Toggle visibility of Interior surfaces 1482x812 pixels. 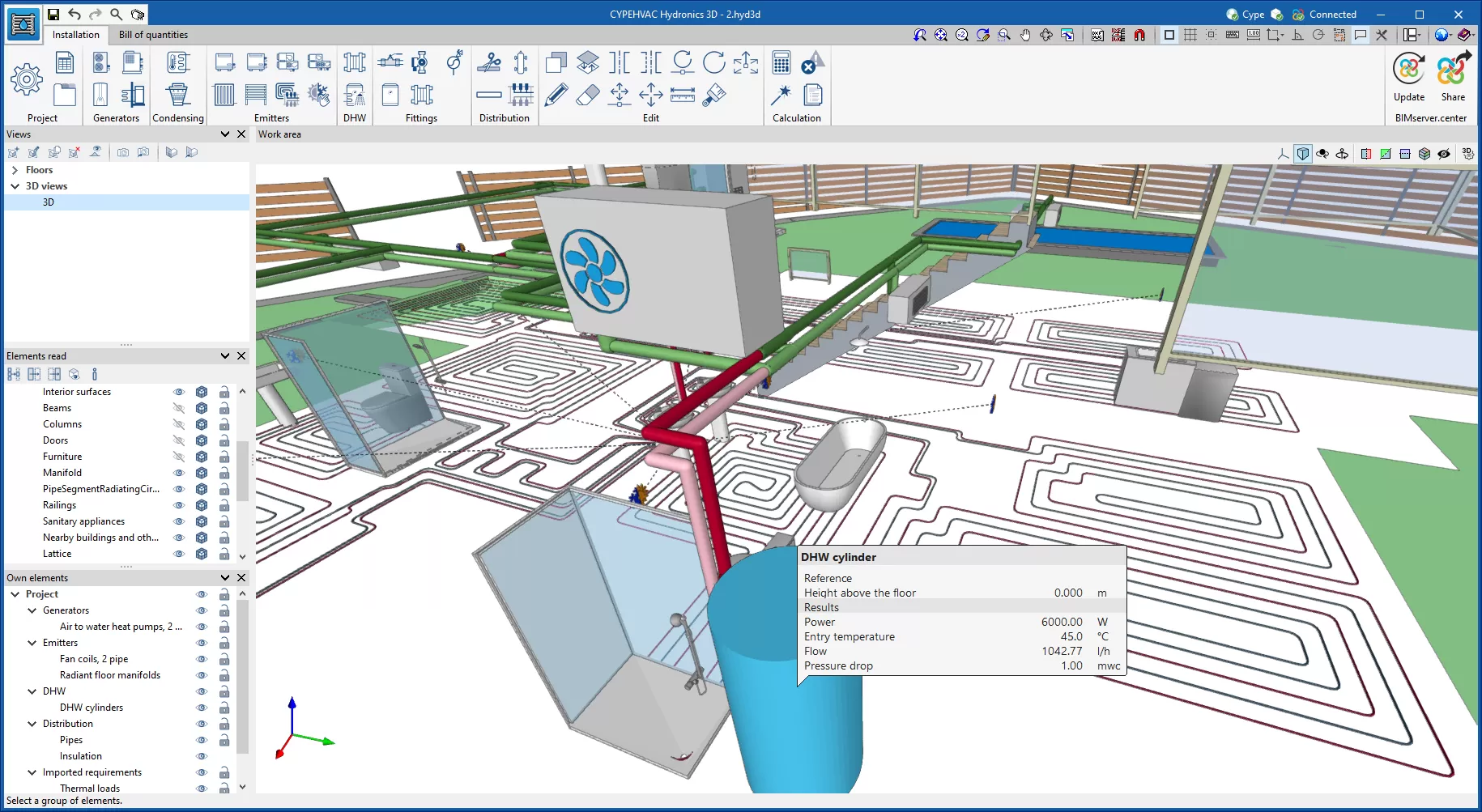(x=179, y=392)
